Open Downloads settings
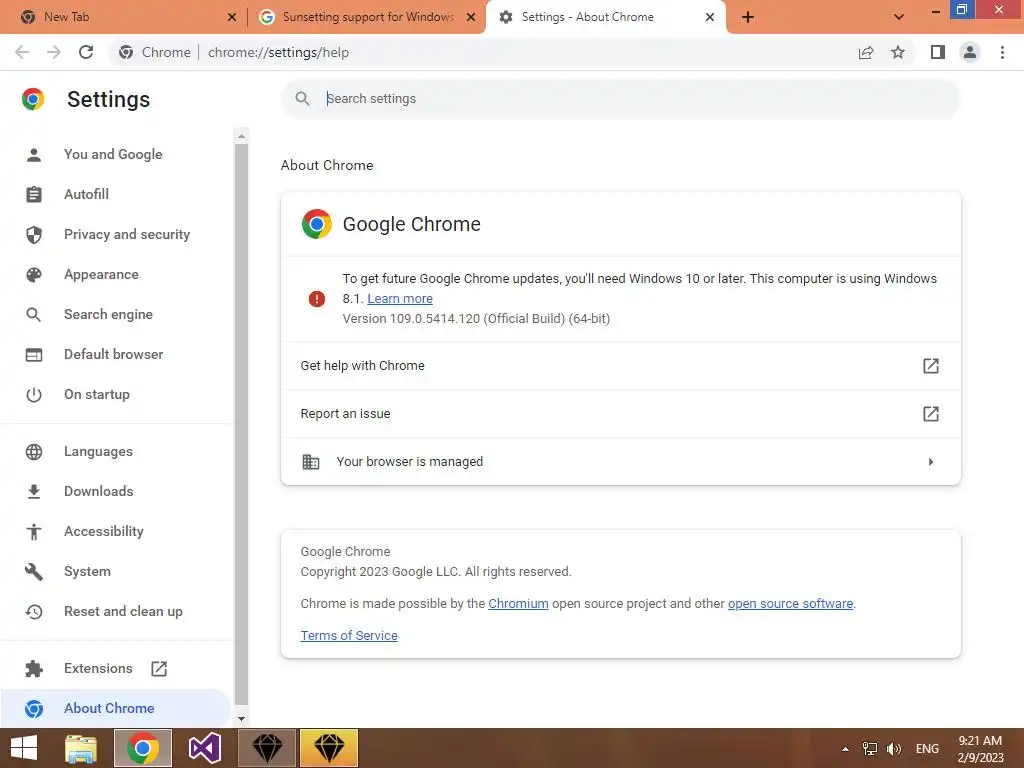Image resolution: width=1024 pixels, height=768 pixels. point(99,491)
